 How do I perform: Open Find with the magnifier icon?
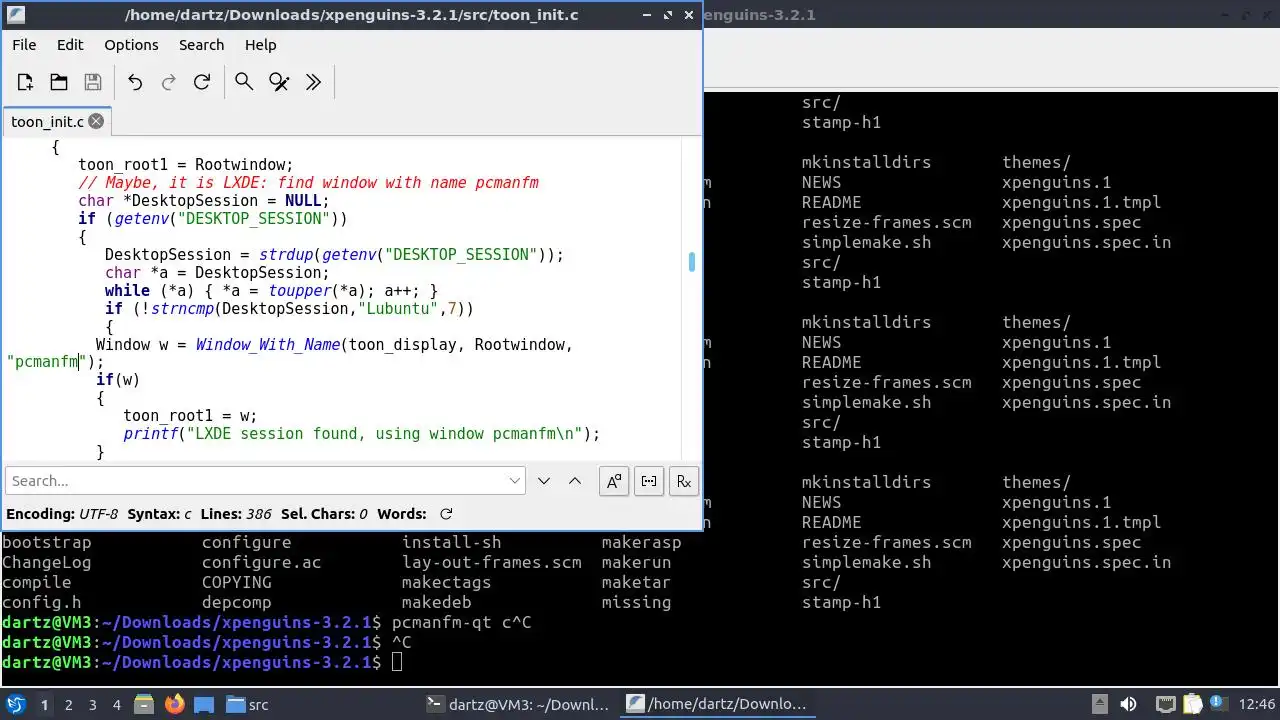244,83
